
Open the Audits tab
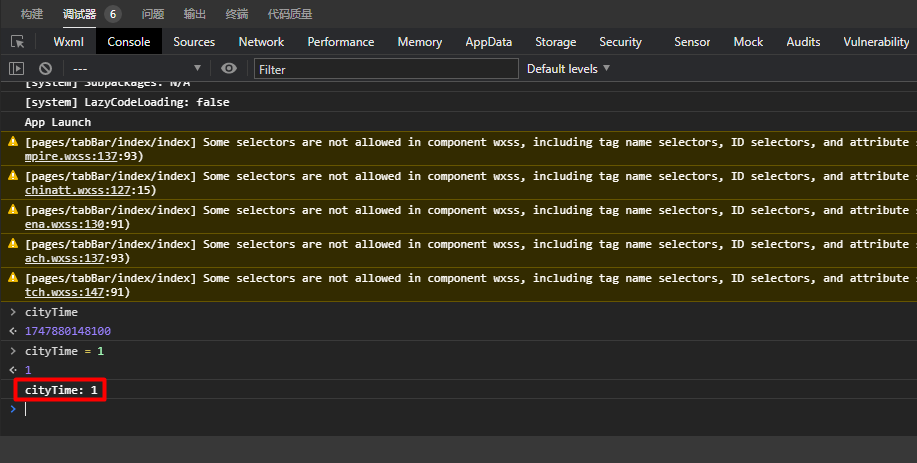click(x=804, y=42)
